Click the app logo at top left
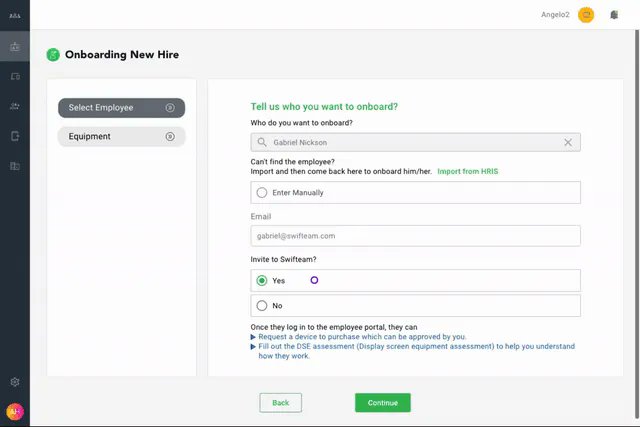640x427 pixels. pyautogui.click(x=15, y=16)
